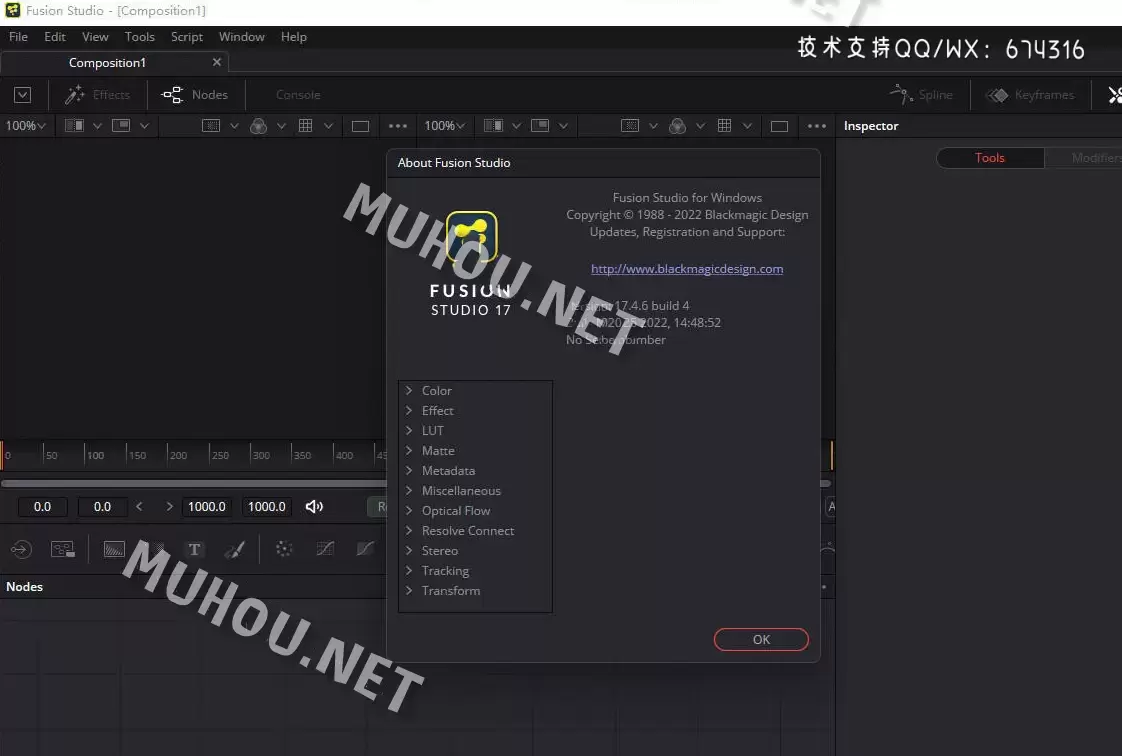Toggle right viewer grid guides
Image resolution: width=1122 pixels, height=756 pixels.
[x=724, y=126]
